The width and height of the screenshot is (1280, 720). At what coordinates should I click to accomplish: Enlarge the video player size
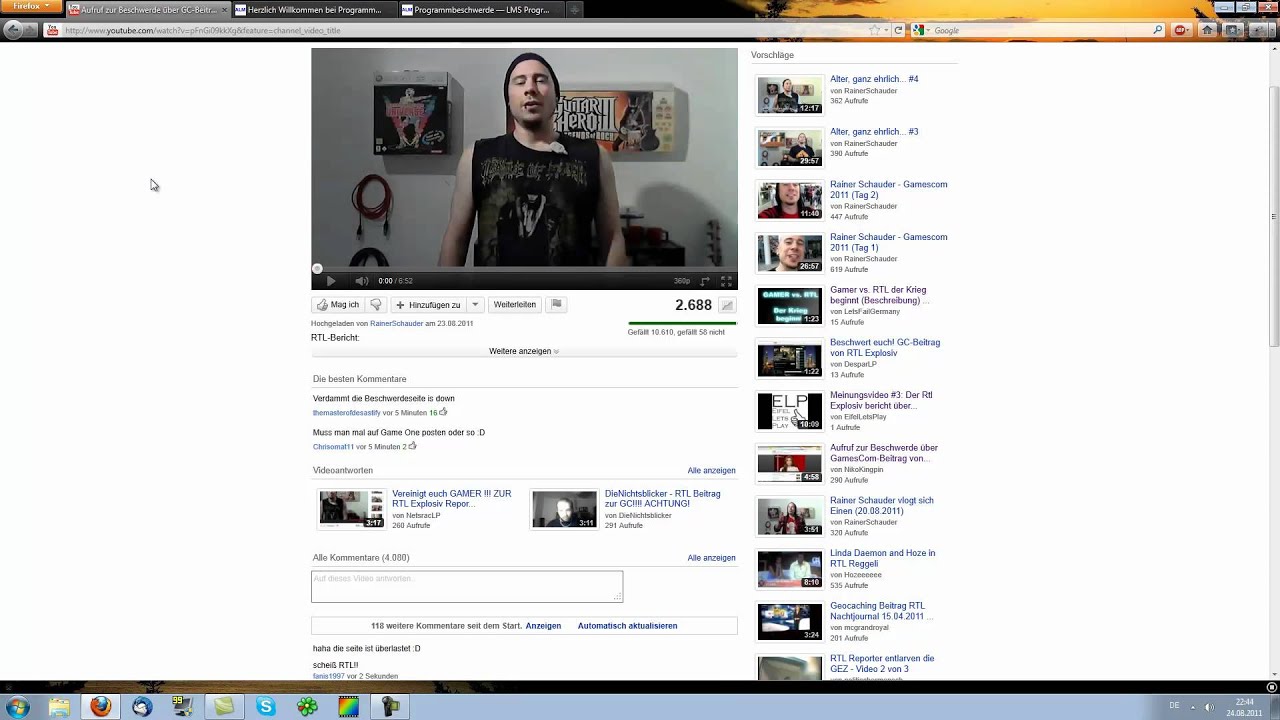(x=705, y=281)
